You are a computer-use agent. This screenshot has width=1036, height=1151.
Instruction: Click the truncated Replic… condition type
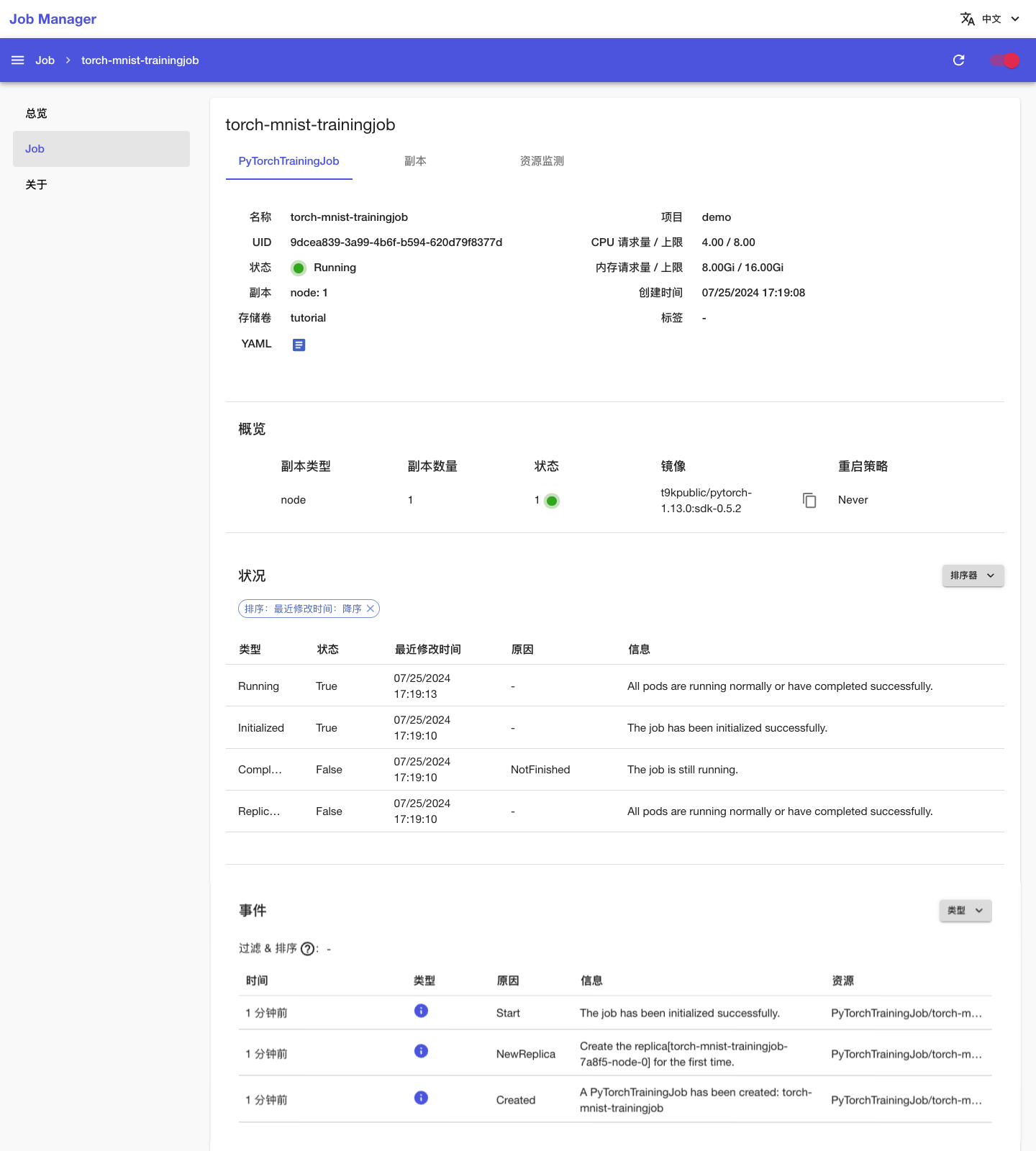click(x=259, y=811)
